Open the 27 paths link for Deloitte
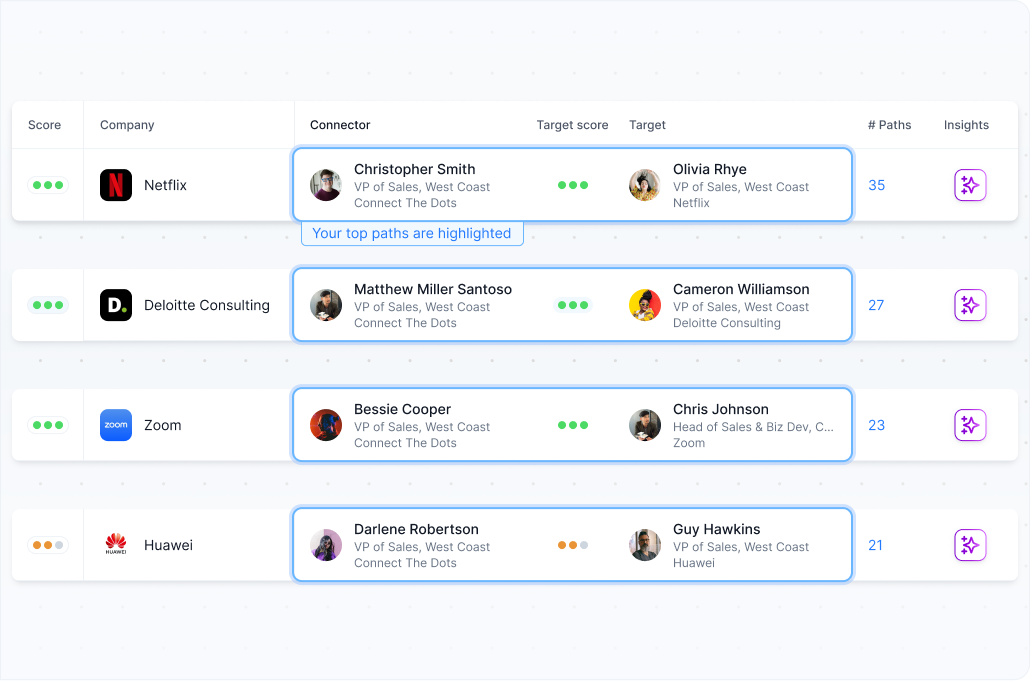 (876, 305)
